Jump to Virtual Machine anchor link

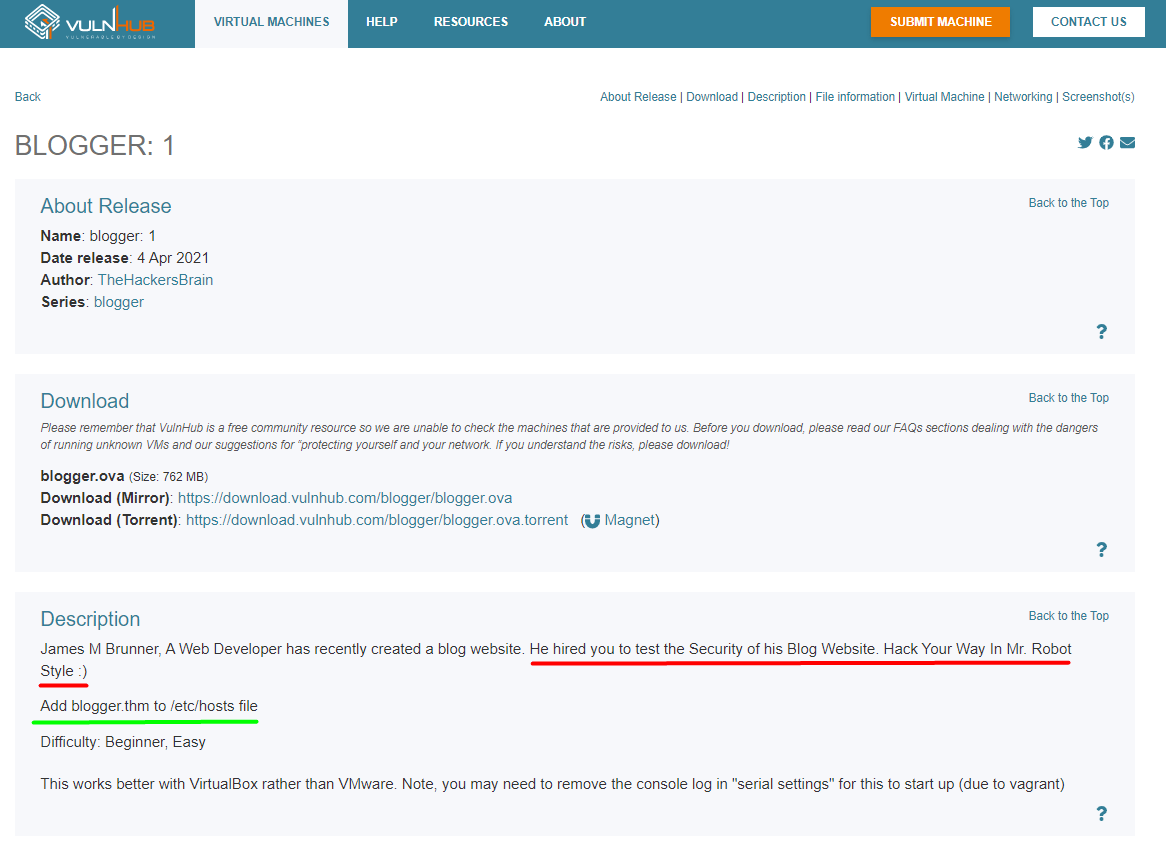point(944,97)
